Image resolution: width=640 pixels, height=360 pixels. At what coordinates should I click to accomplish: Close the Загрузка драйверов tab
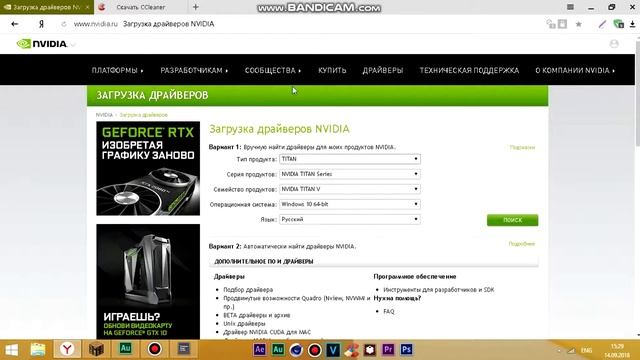tap(87, 7)
